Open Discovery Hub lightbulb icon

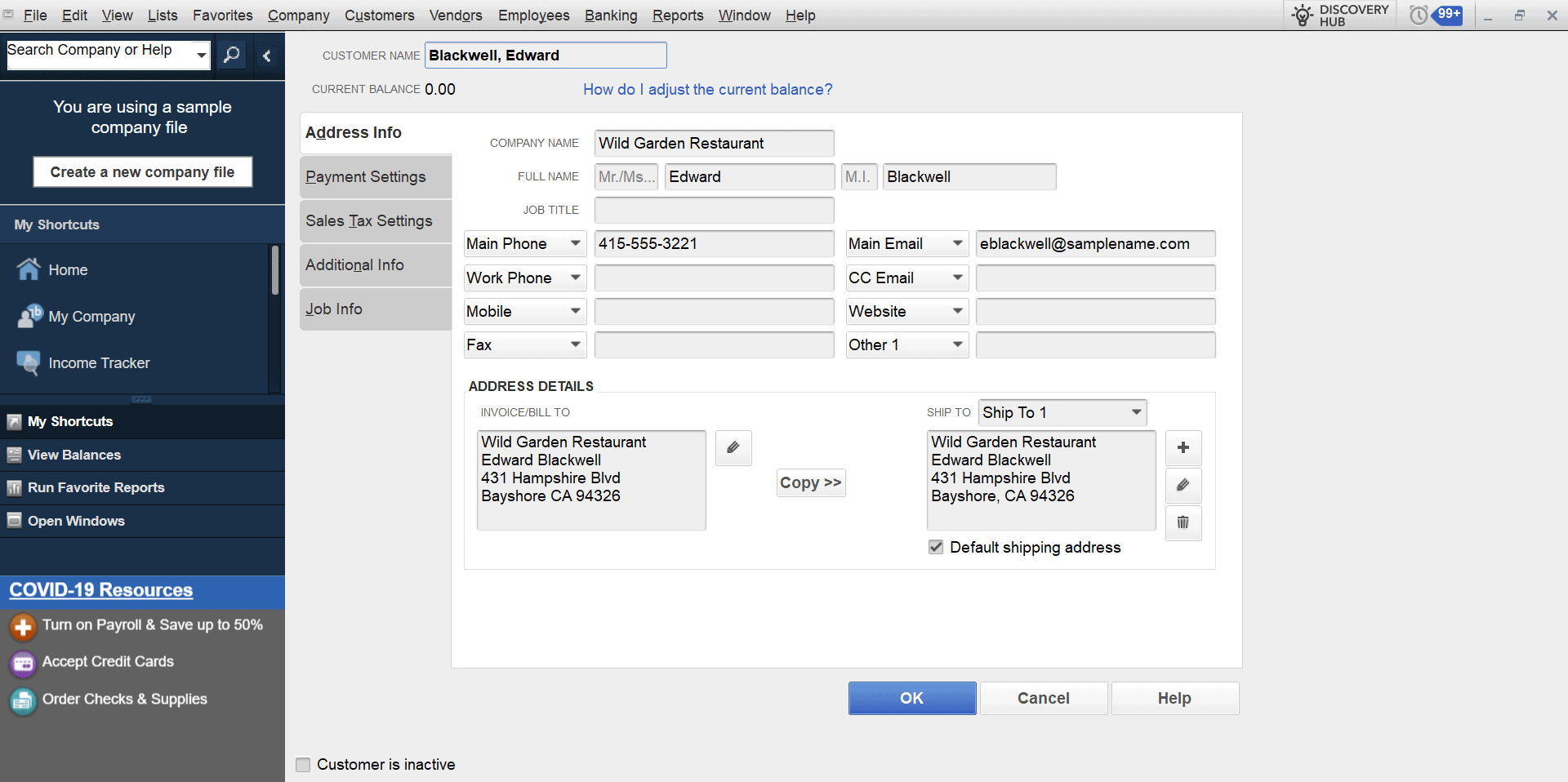[x=1303, y=15]
